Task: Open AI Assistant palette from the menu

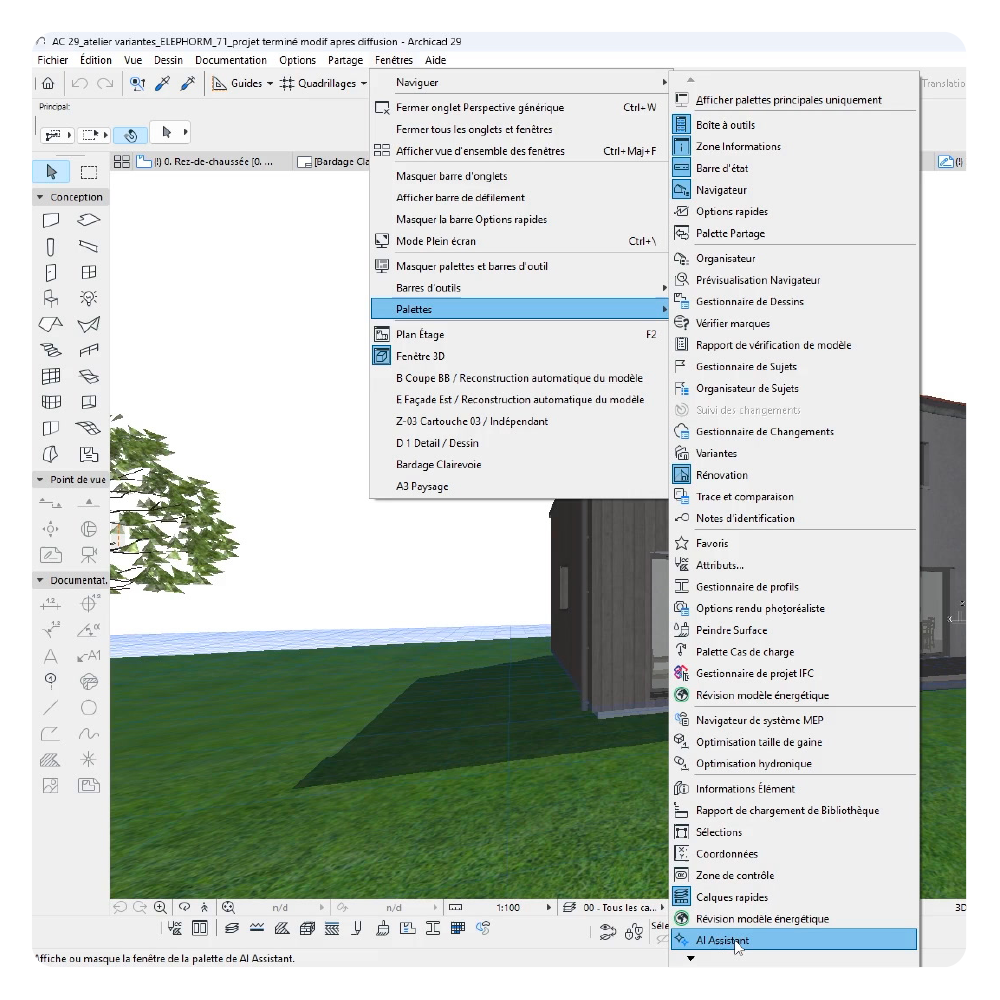Action: 722,940
